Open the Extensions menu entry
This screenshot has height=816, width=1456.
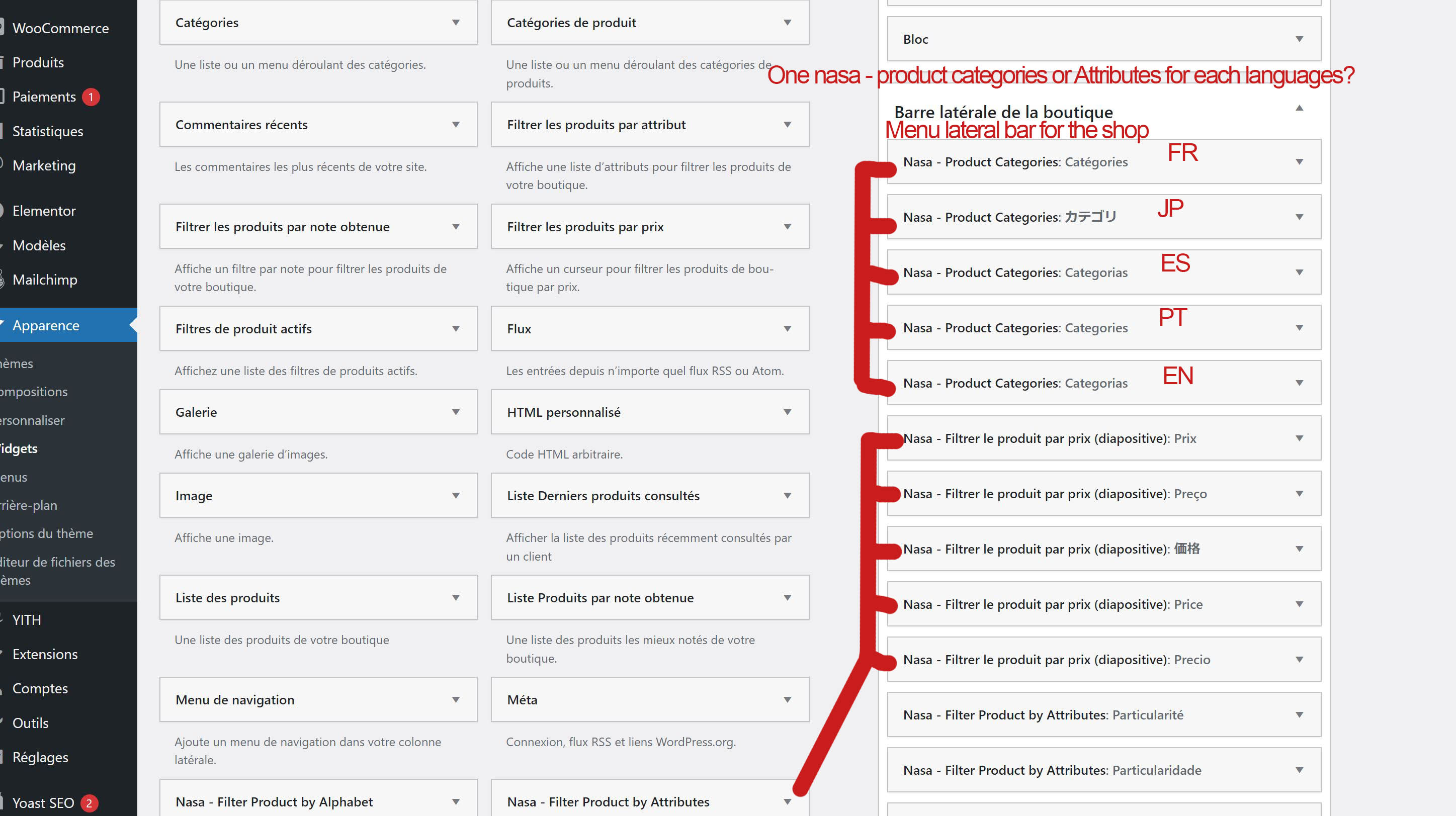coord(45,654)
